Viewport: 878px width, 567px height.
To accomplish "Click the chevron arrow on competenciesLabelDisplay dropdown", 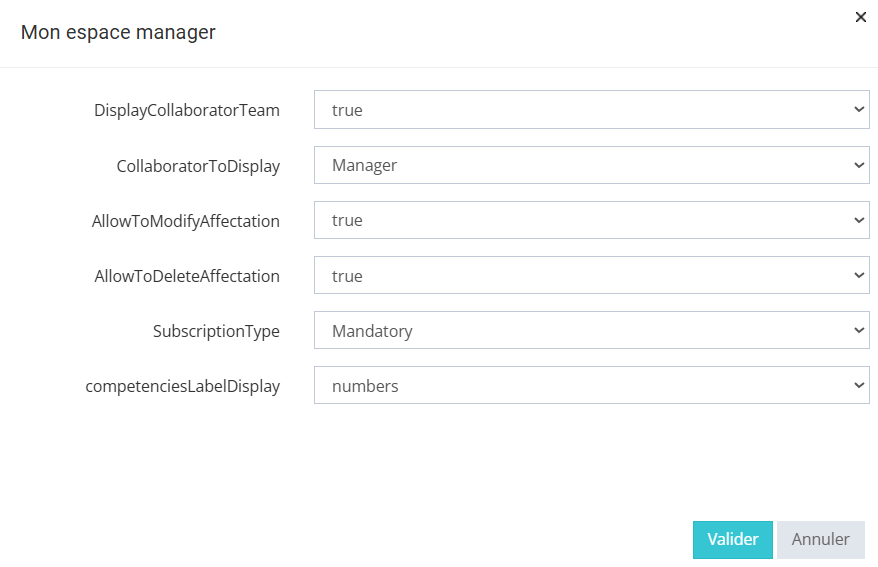I will click(x=859, y=385).
